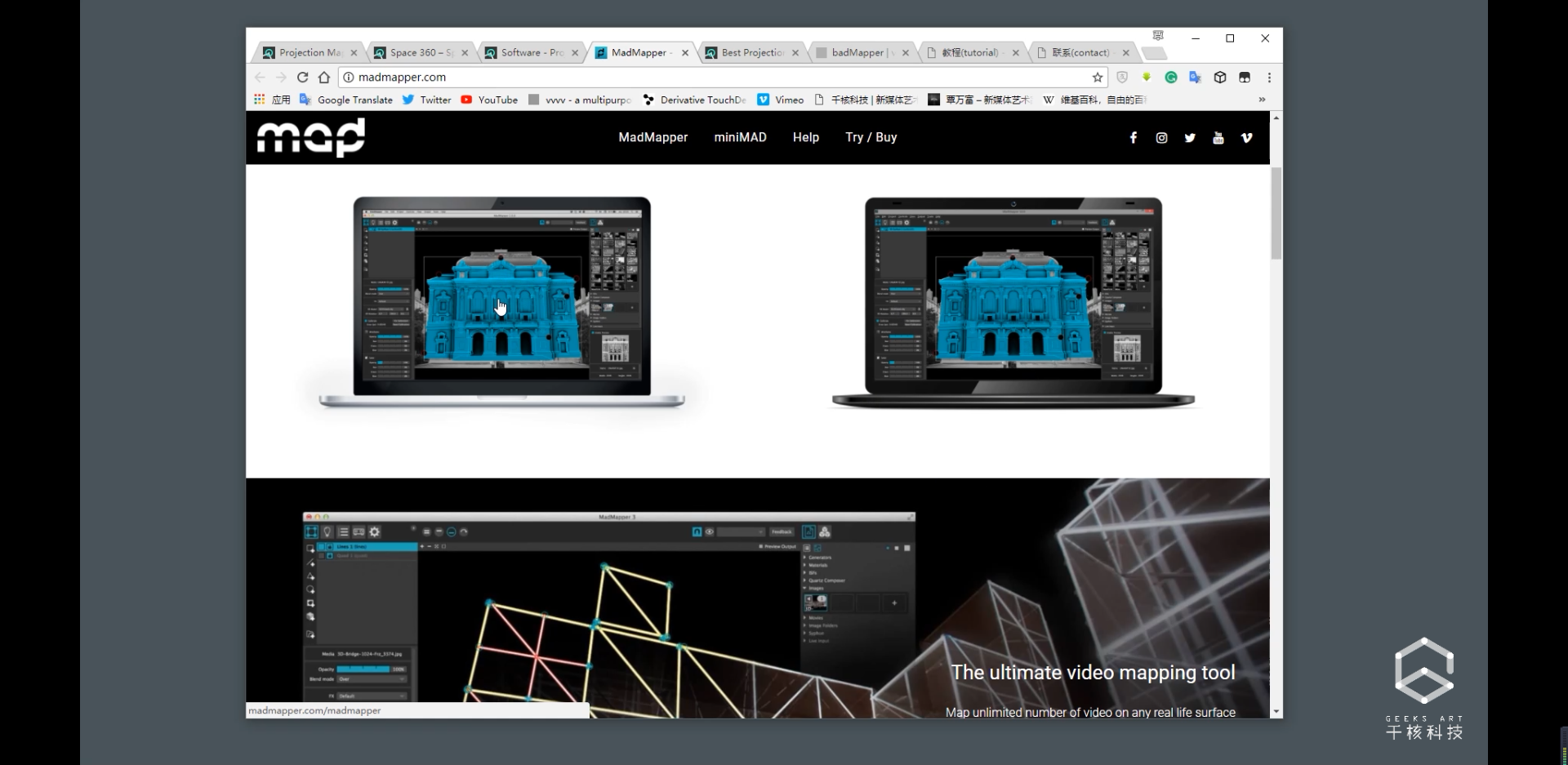The width and height of the screenshot is (1568, 765).
Task: Click the mad logo in the header
Action: click(311, 137)
